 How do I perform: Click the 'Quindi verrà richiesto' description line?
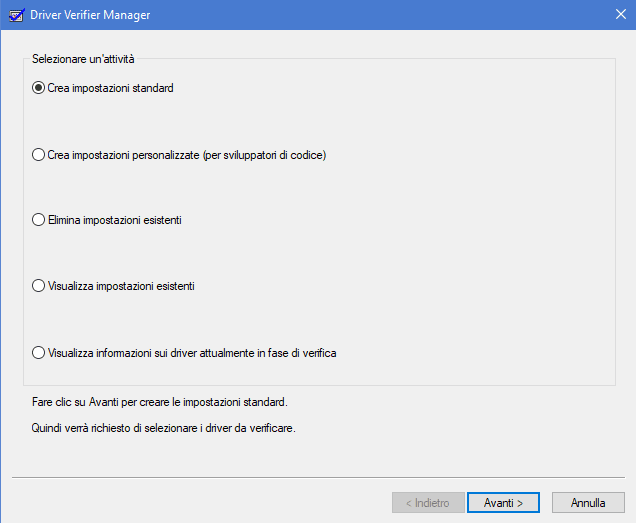(164, 429)
